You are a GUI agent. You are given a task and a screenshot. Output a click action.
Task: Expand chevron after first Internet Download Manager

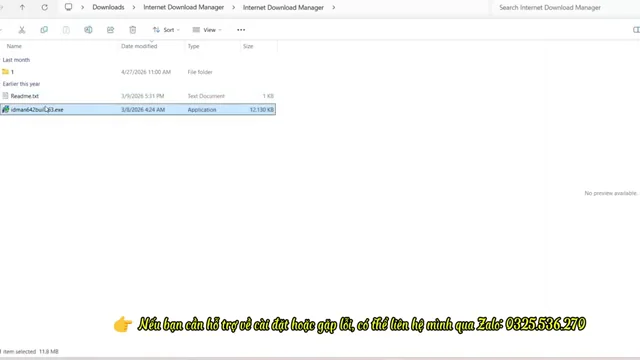(x=233, y=7)
